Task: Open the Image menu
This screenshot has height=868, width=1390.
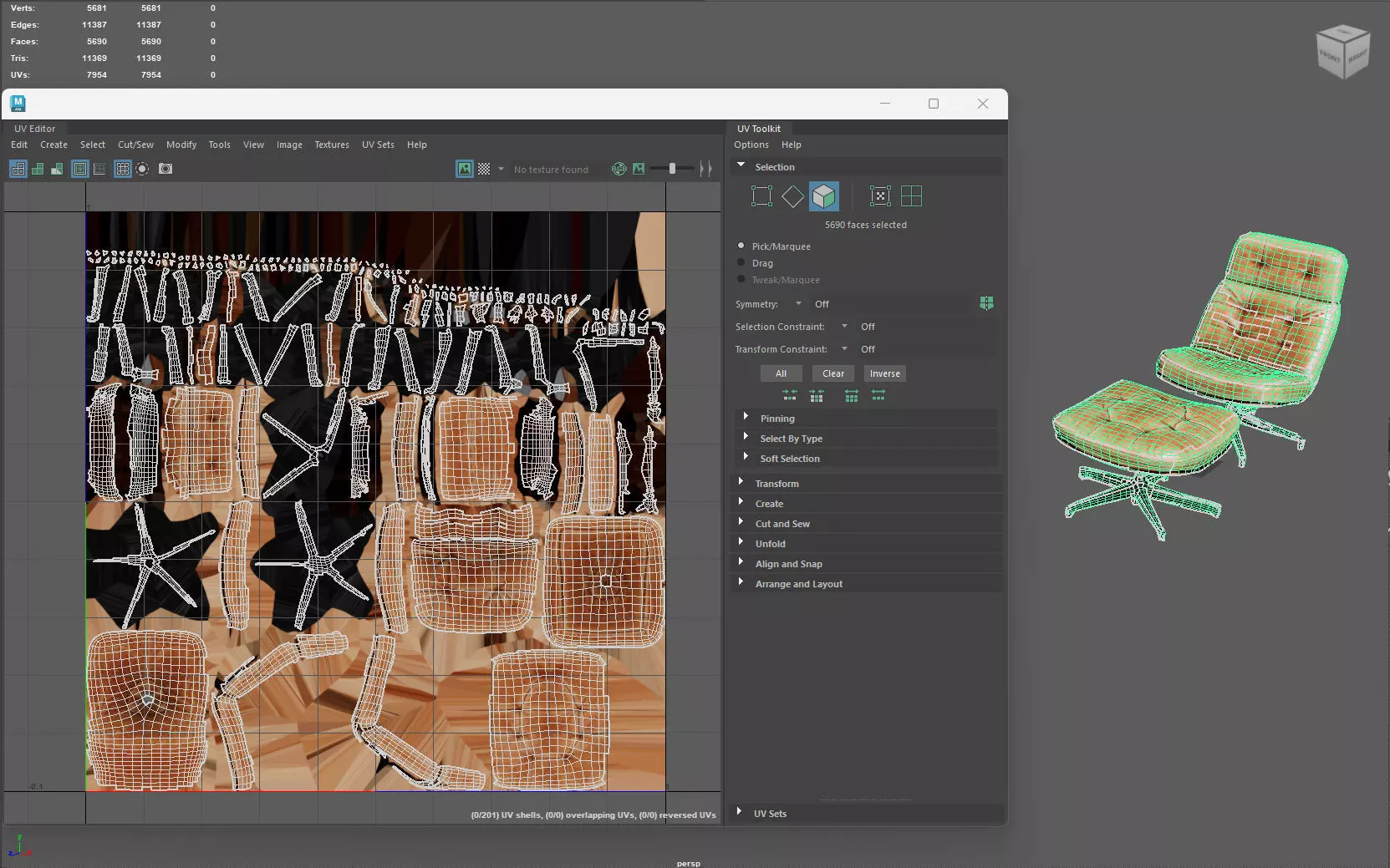Action: (x=289, y=145)
